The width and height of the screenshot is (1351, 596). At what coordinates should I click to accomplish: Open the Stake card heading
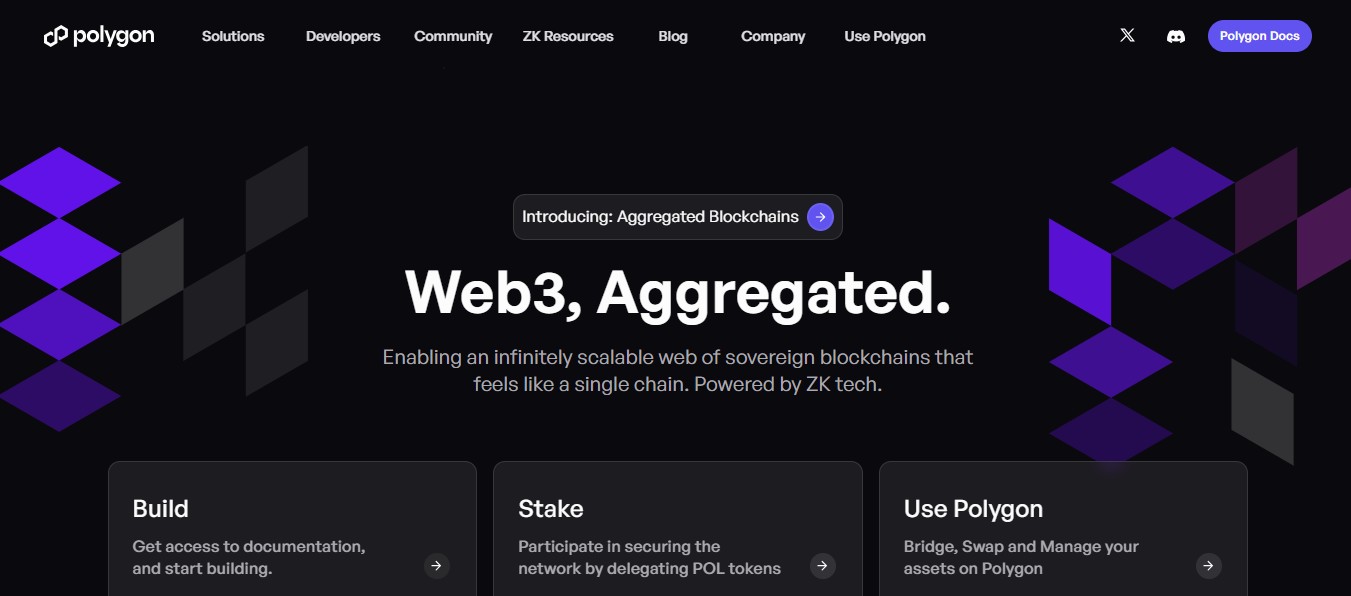coord(551,509)
